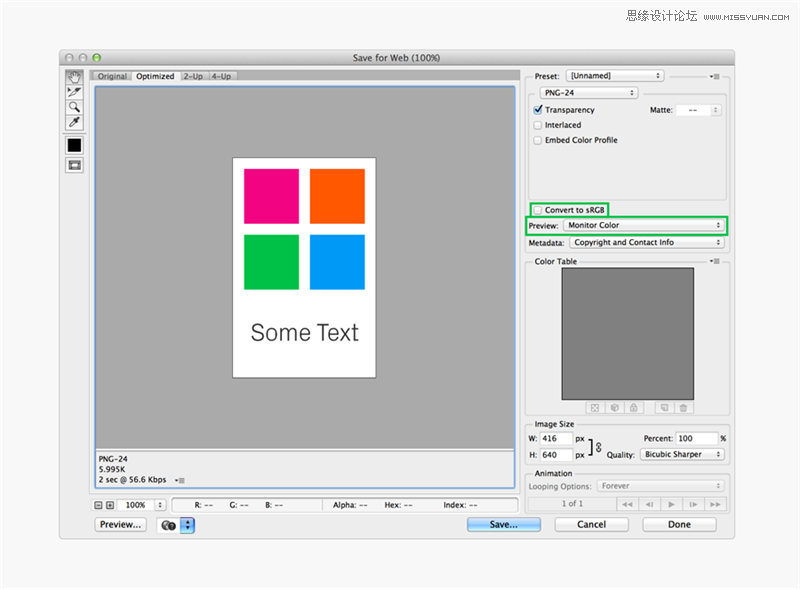This screenshot has width=800, height=590.
Task: Click the zoom in plus icon
Action: point(110,505)
